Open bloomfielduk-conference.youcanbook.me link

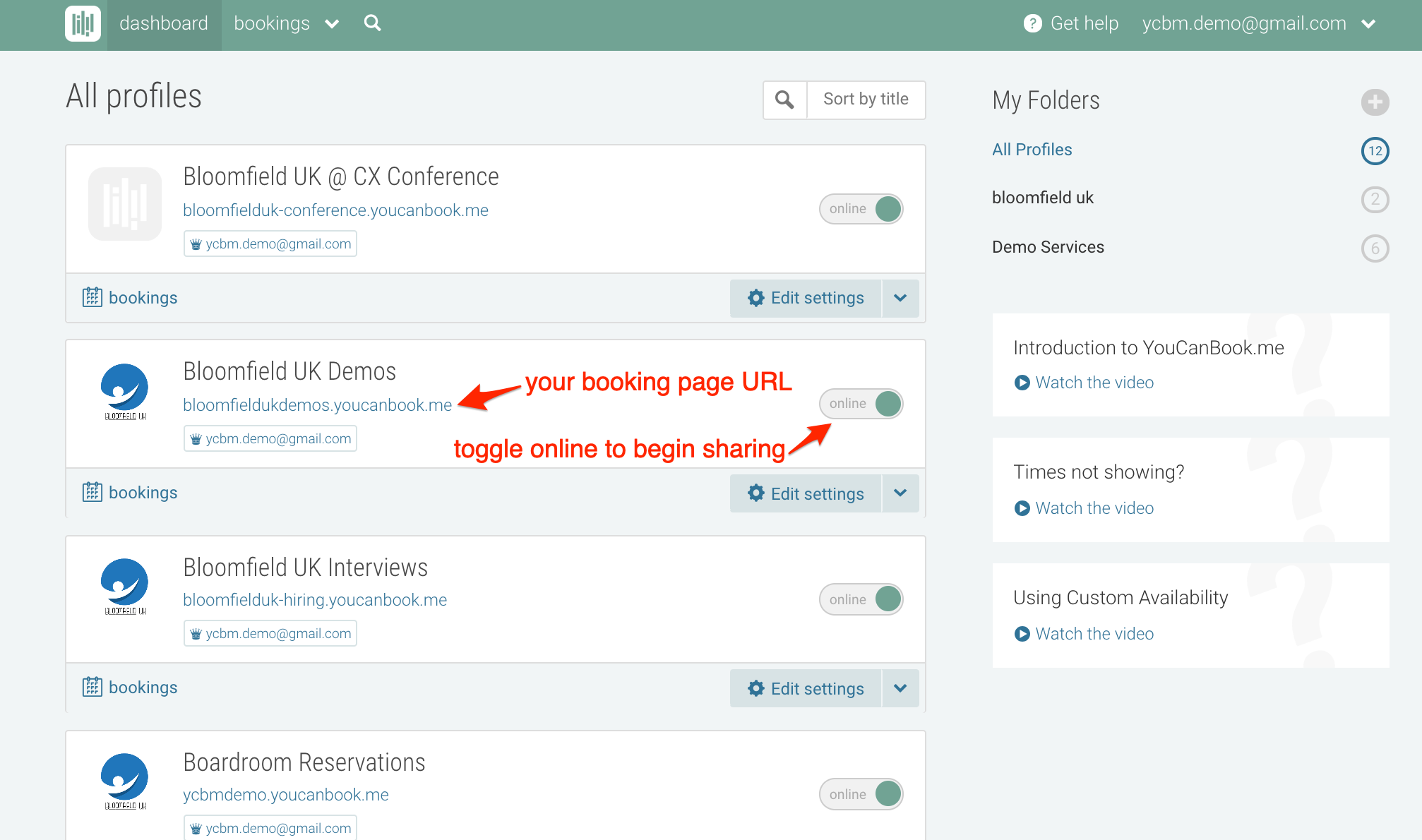(335, 210)
